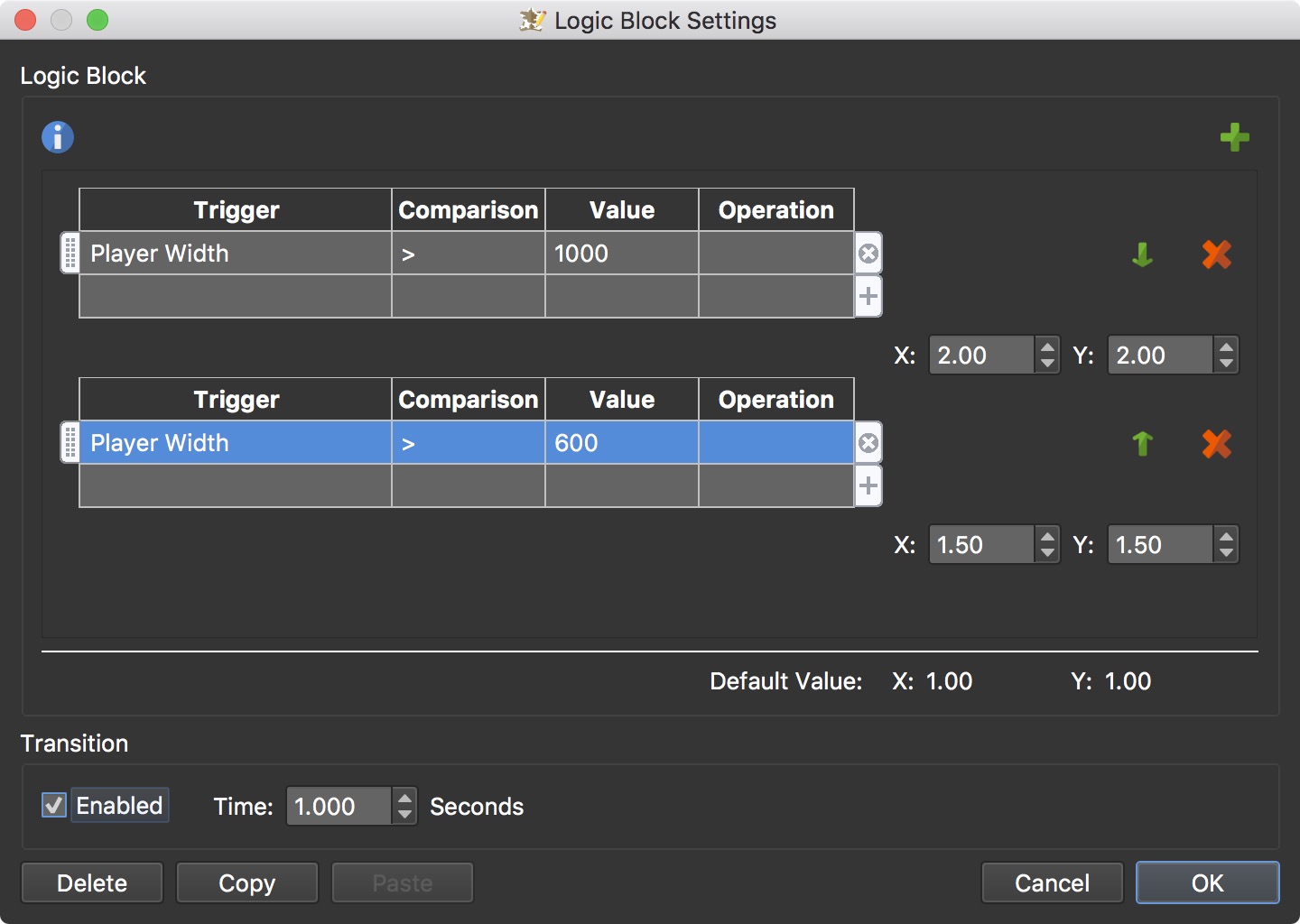
Task: Click the transition Time stepper arrows
Action: (405, 806)
